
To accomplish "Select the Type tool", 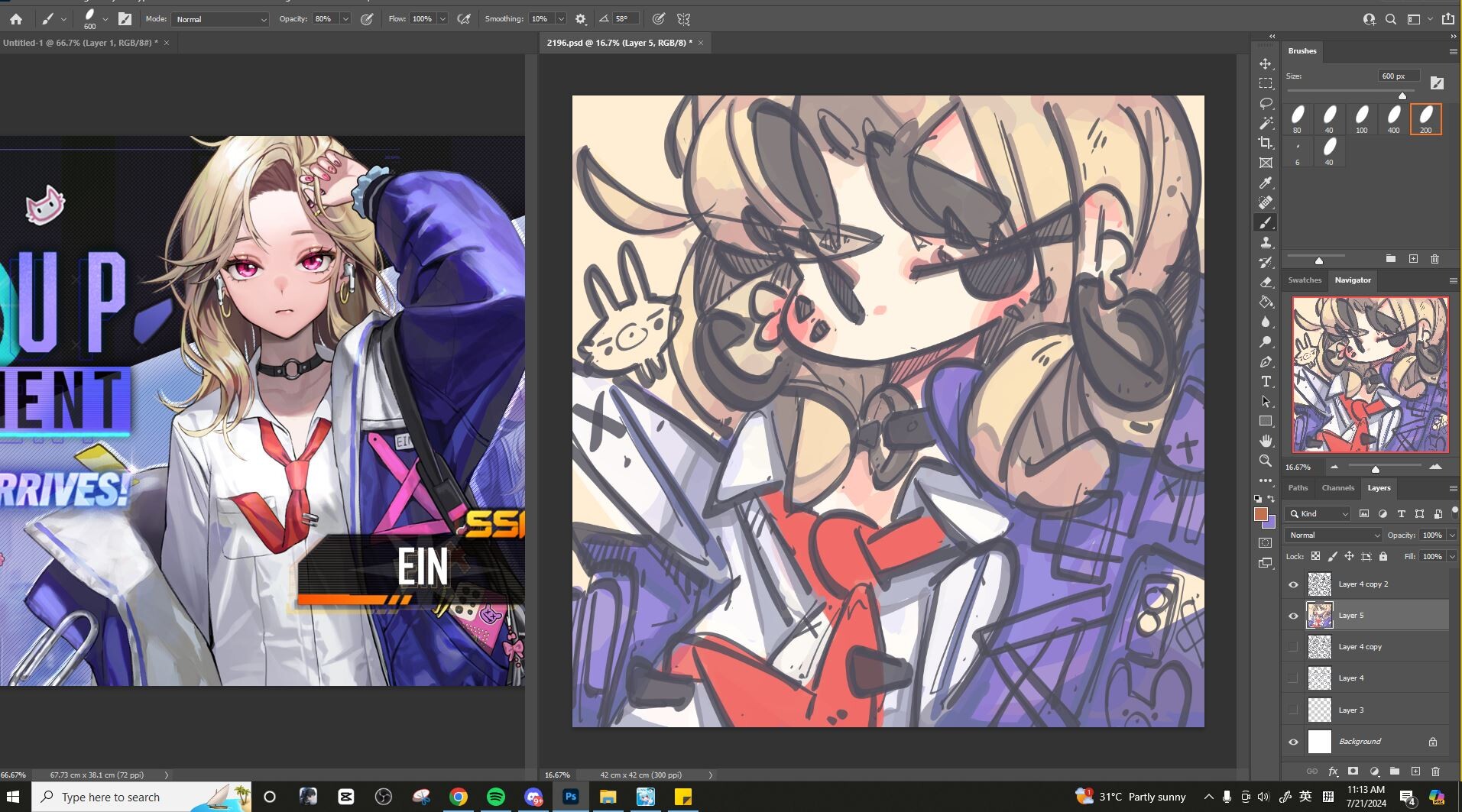I will (x=1266, y=381).
